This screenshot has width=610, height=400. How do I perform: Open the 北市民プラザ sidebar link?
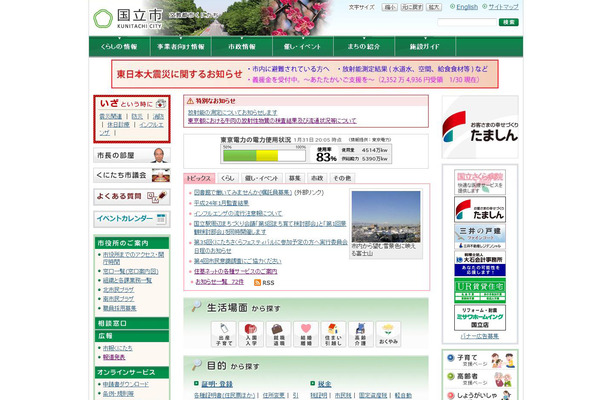click(118, 289)
